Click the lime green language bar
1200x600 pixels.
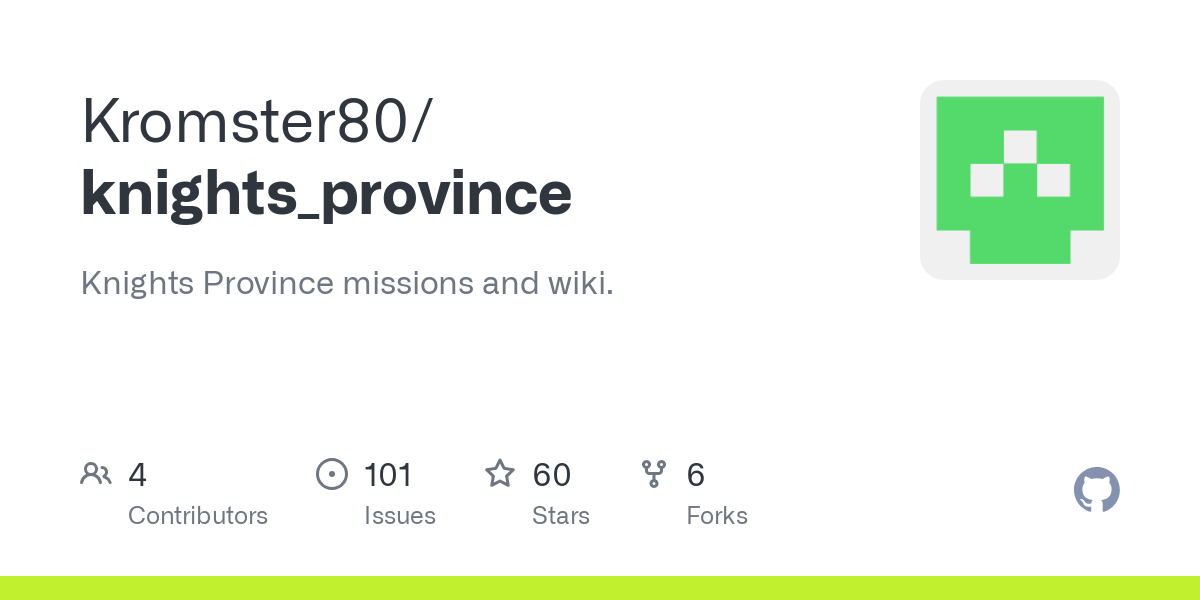tap(600, 588)
